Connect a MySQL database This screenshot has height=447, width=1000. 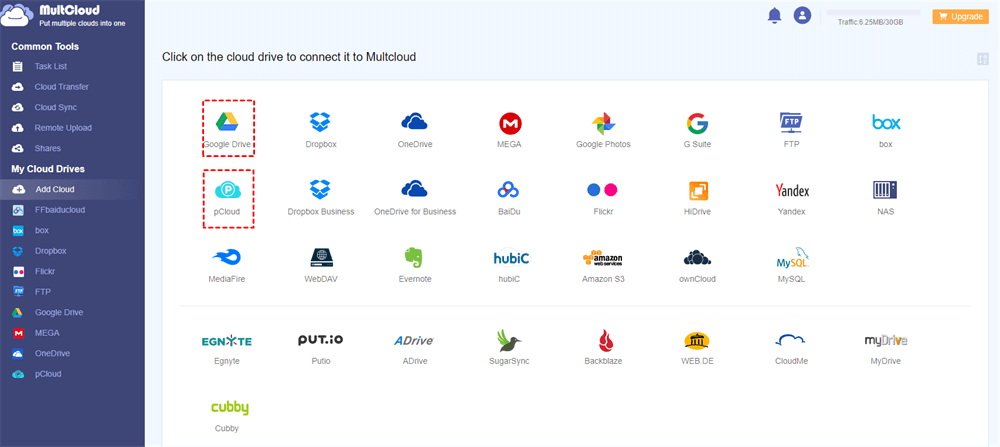point(791,265)
